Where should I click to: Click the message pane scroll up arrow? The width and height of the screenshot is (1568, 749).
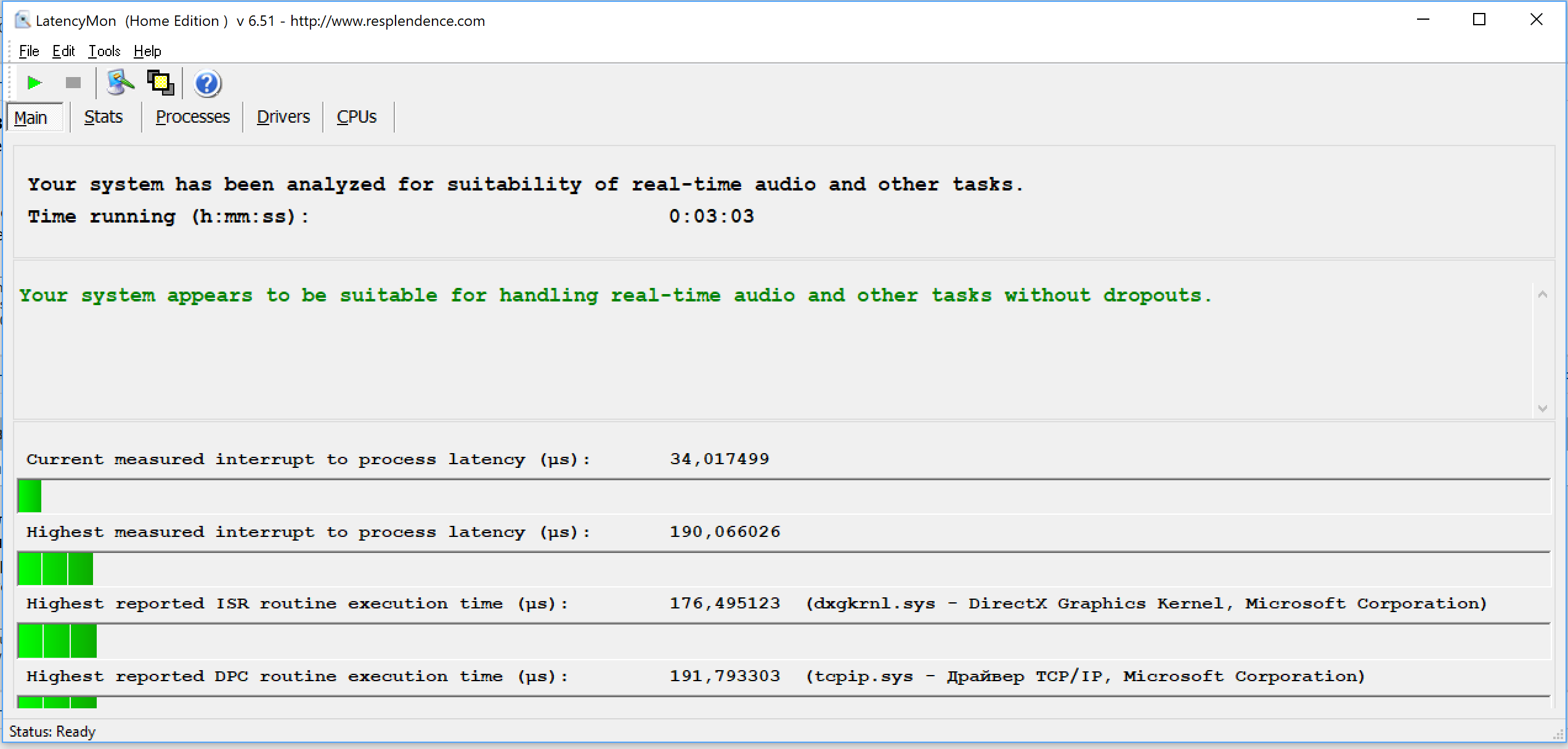point(1542,295)
